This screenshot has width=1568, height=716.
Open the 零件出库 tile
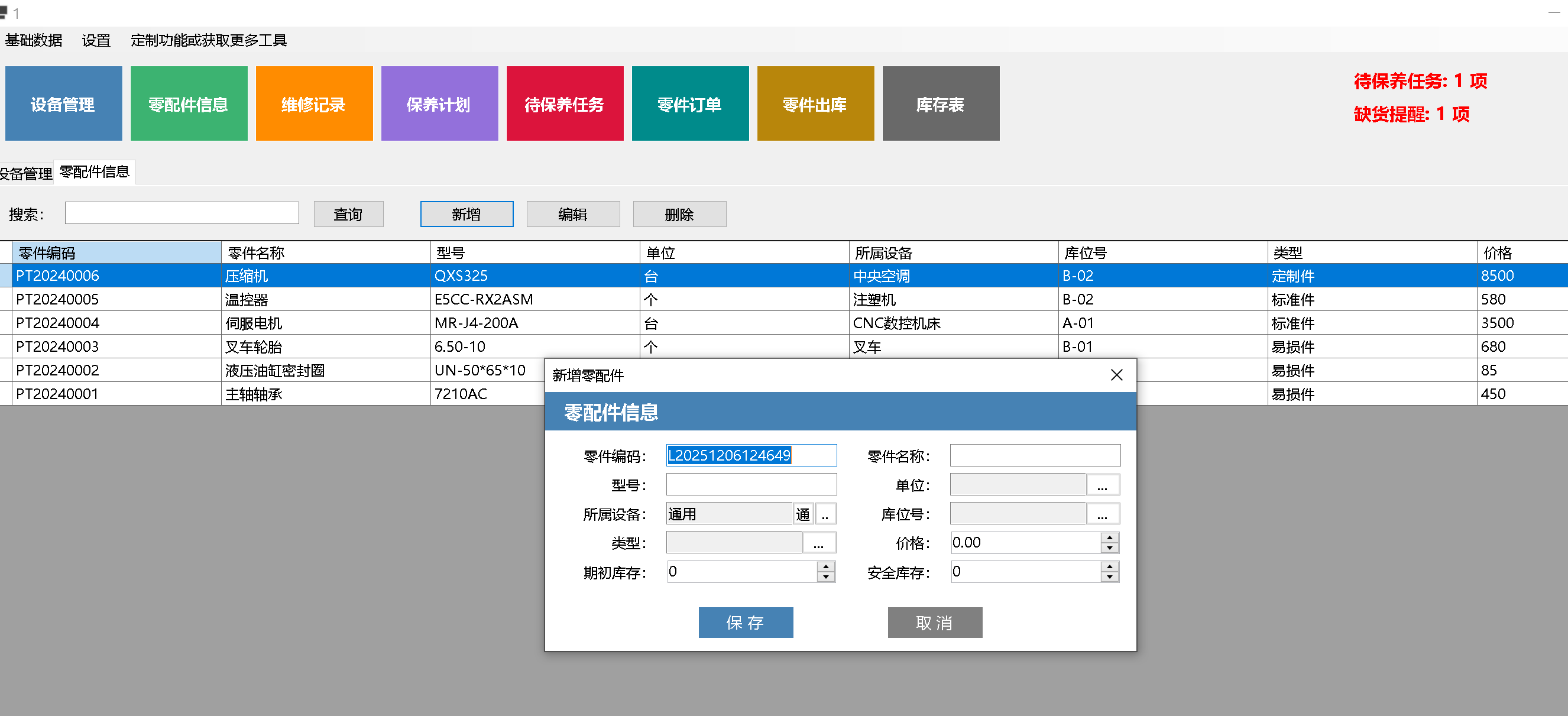815,104
